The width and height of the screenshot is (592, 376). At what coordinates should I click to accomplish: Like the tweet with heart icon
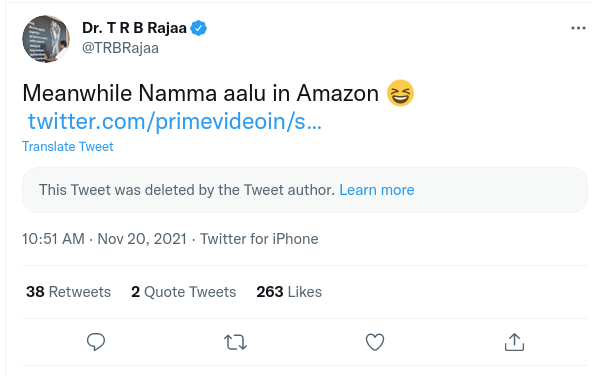[x=375, y=342]
